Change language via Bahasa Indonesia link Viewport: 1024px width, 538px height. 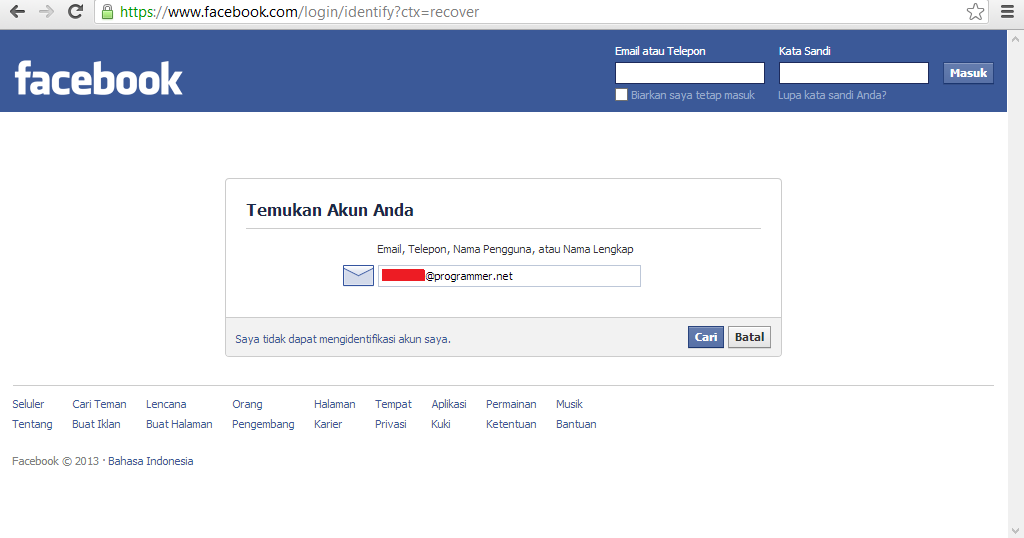click(150, 461)
